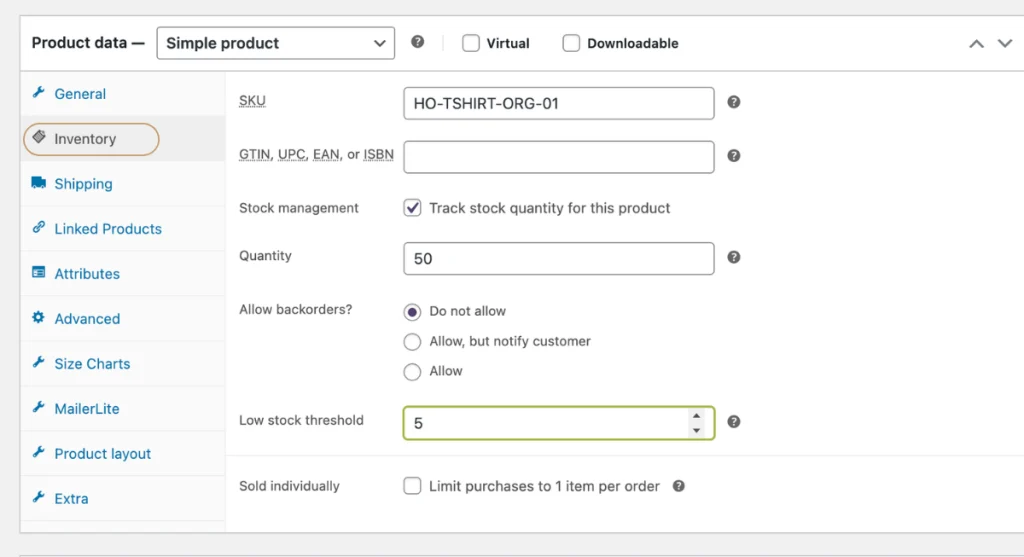The height and width of the screenshot is (557, 1024).
Task: Click the wrench icon beside Extra
Action: [x=39, y=498]
